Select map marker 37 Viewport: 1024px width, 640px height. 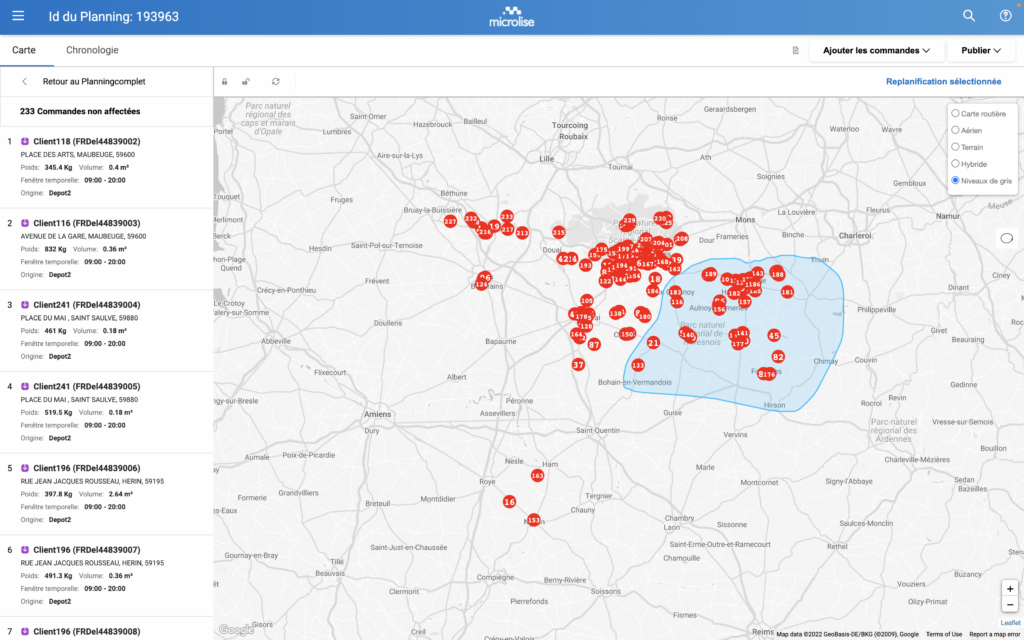tap(578, 364)
